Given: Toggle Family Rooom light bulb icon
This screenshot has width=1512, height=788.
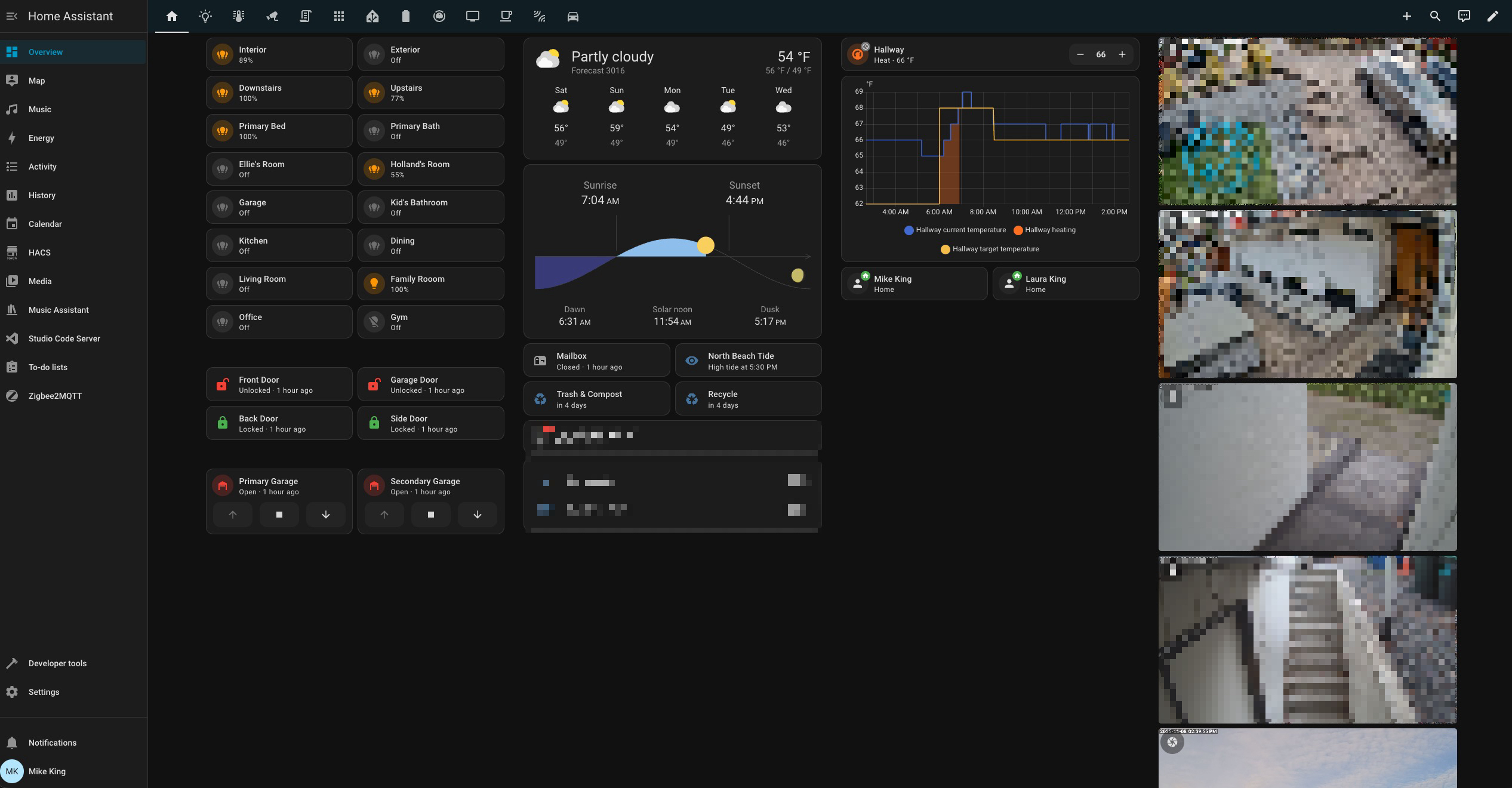Looking at the screenshot, I should 374,284.
